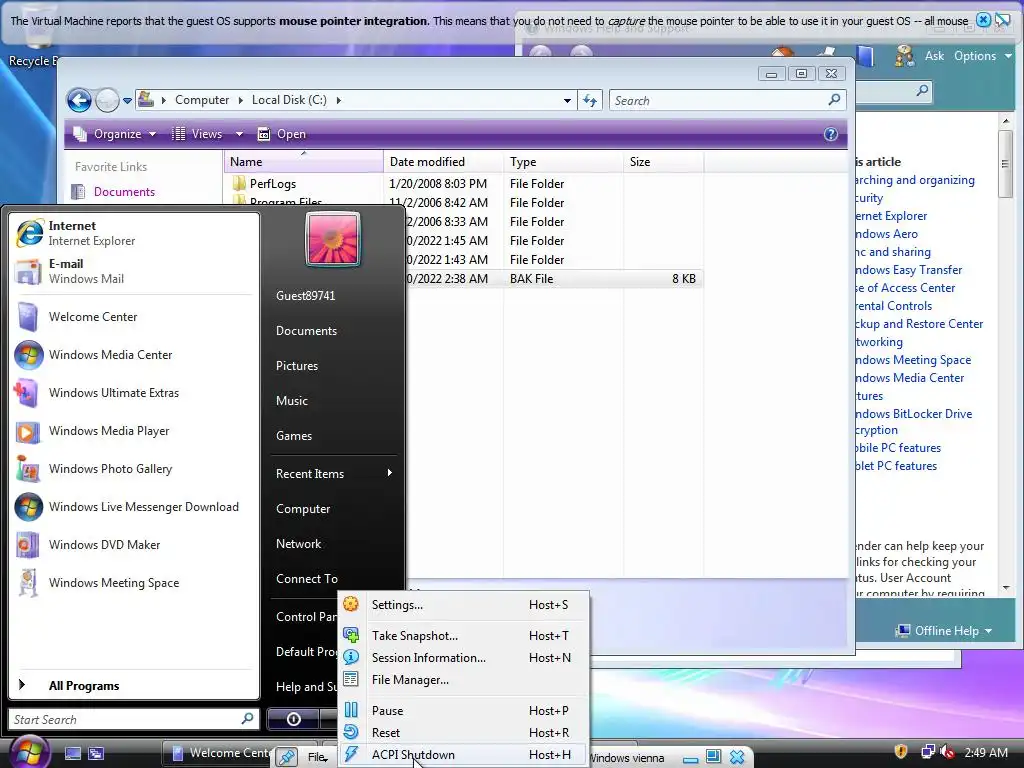Click search magnifier in Start Search box

247,719
